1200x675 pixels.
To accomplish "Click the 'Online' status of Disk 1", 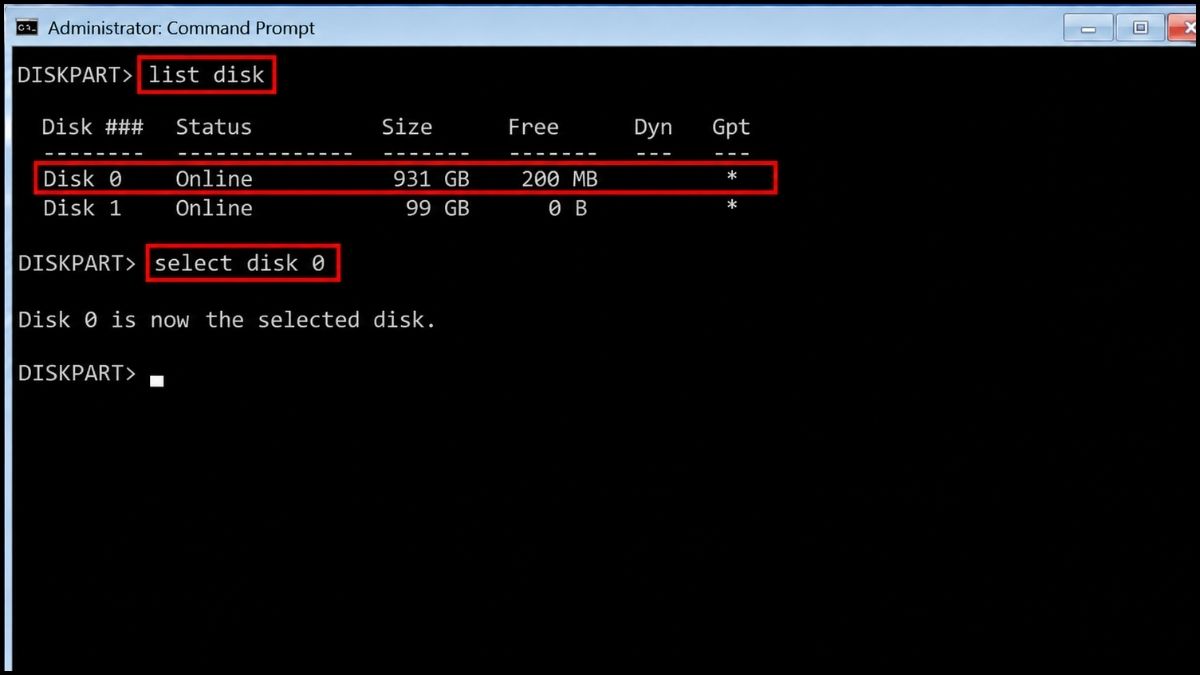I will click(x=214, y=208).
